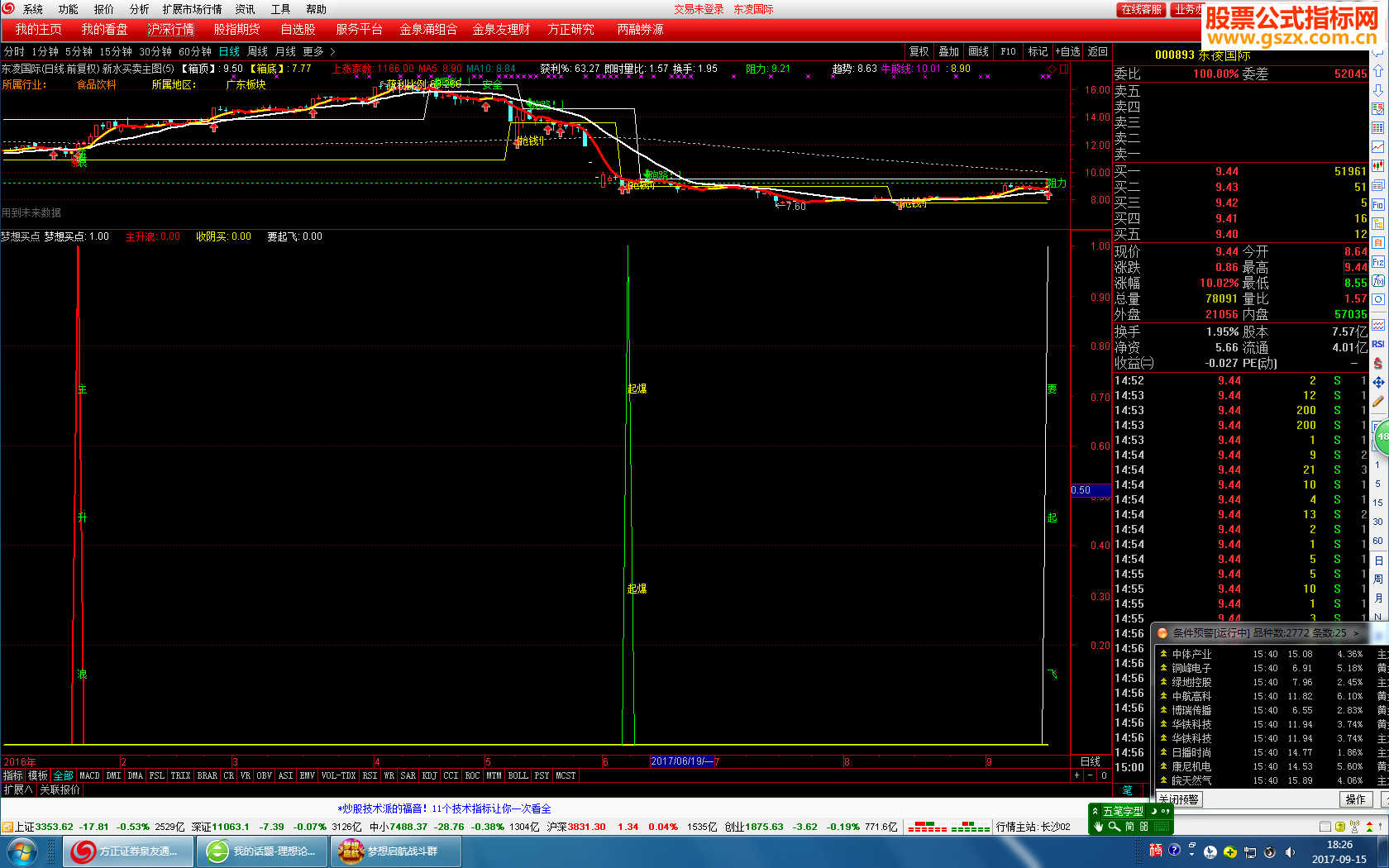Open the Windows Start button
The image size is (1389, 868).
22,851
